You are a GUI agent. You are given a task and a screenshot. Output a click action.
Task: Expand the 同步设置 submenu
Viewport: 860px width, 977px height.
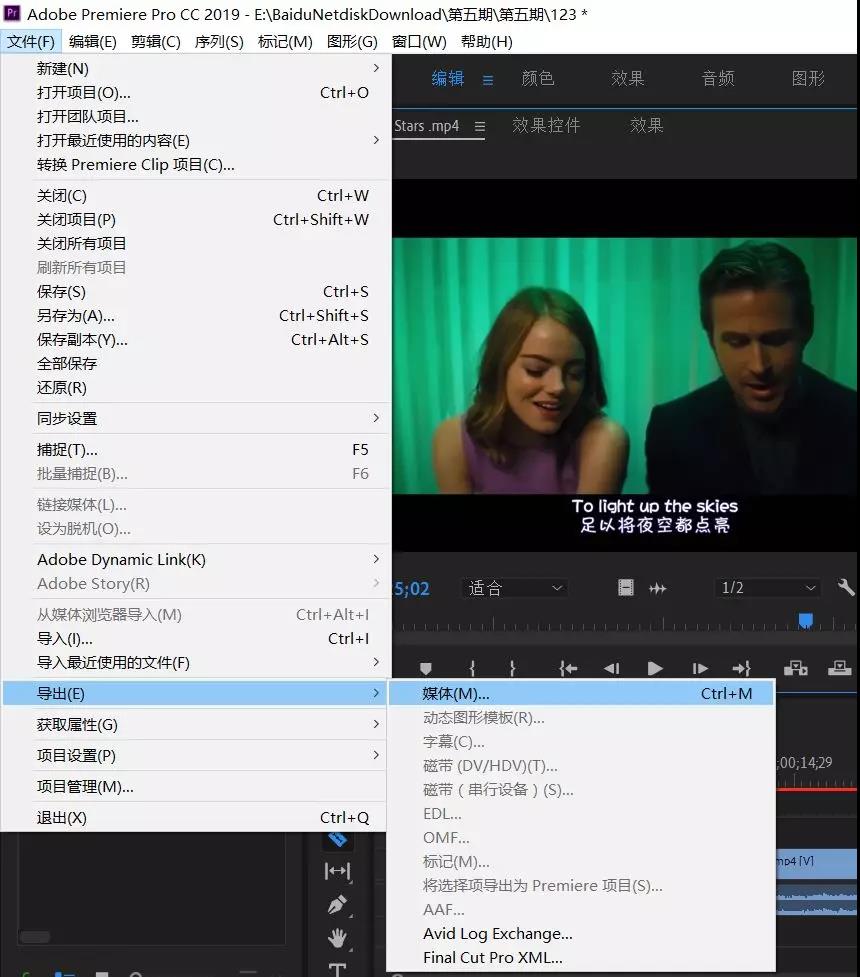point(196,419)
